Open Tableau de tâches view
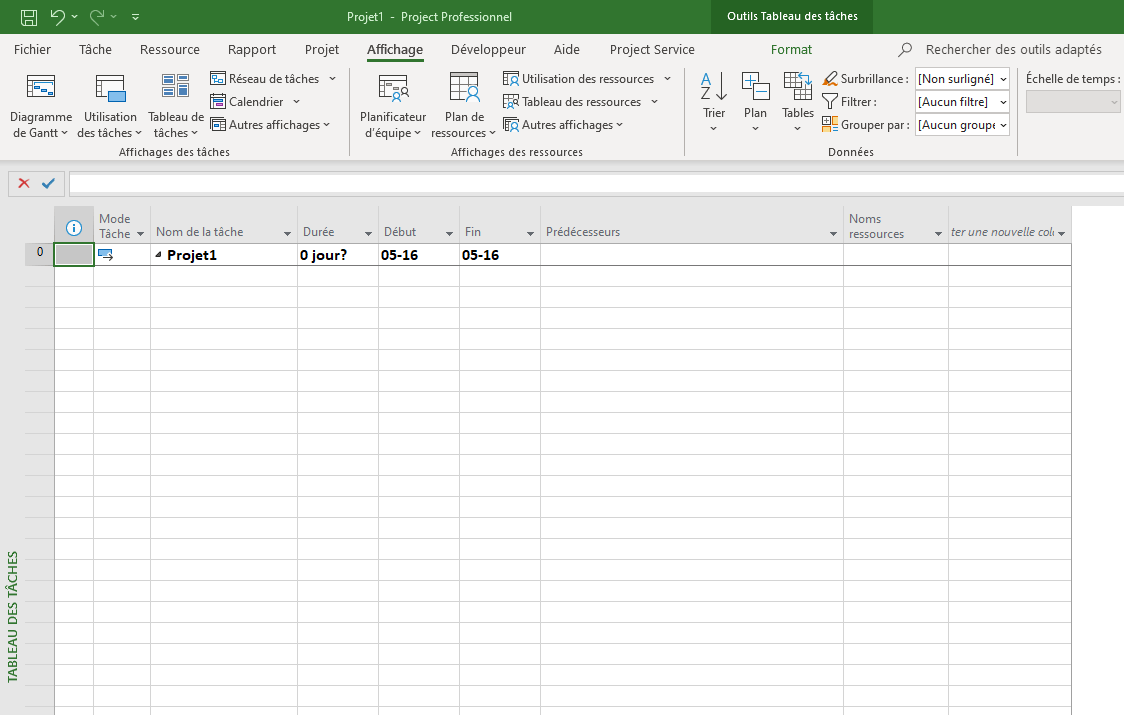The width and height of the screenshot is (1124, 715). coord(176,105)
